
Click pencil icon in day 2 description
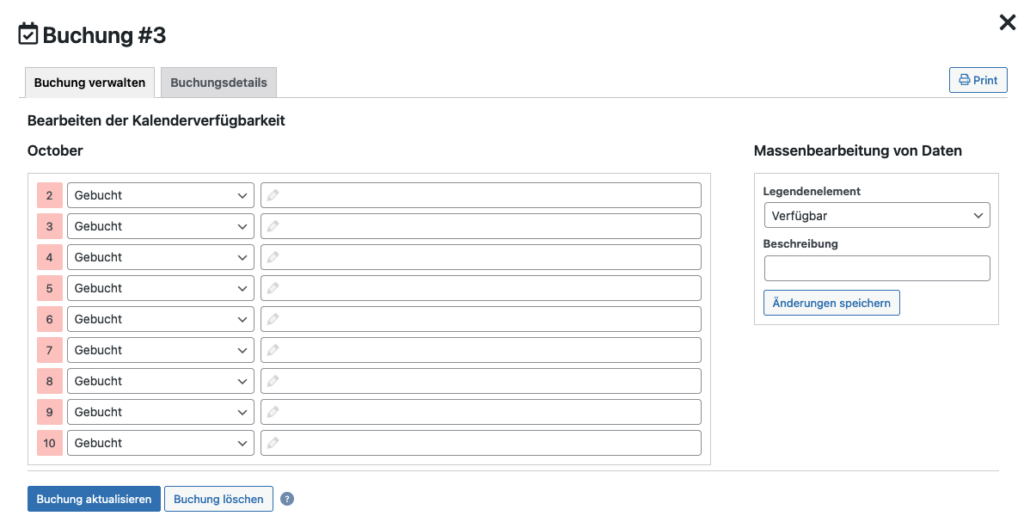coord(273,196)
